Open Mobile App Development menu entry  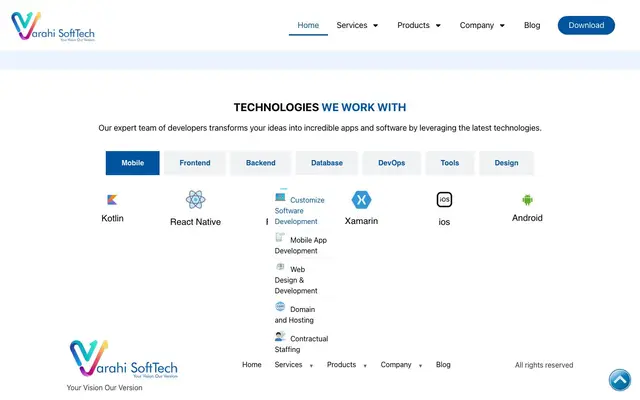click(301, 244)
